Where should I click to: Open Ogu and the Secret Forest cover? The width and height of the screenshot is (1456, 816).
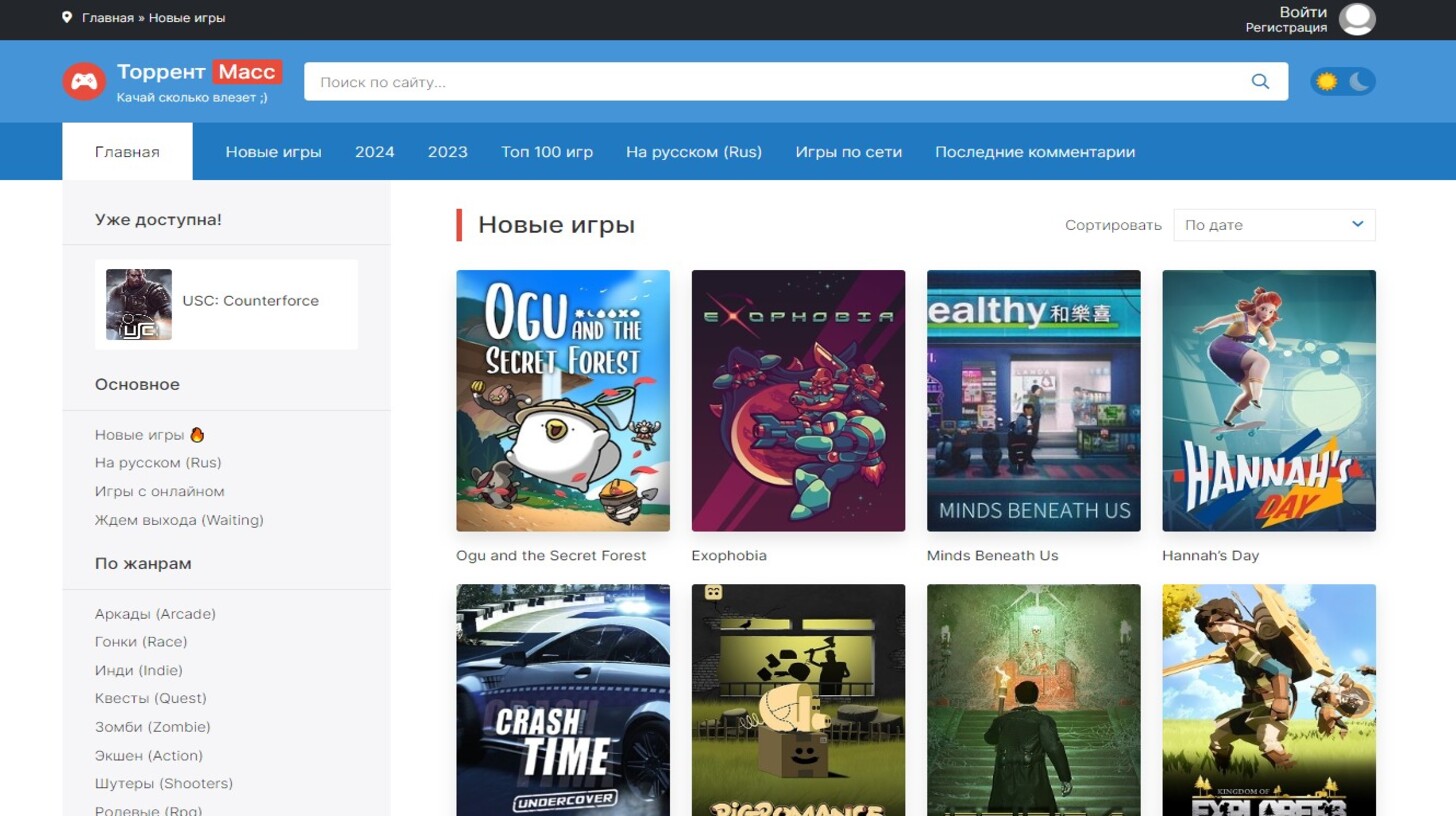pyautogui.click(x=563, y=400)
